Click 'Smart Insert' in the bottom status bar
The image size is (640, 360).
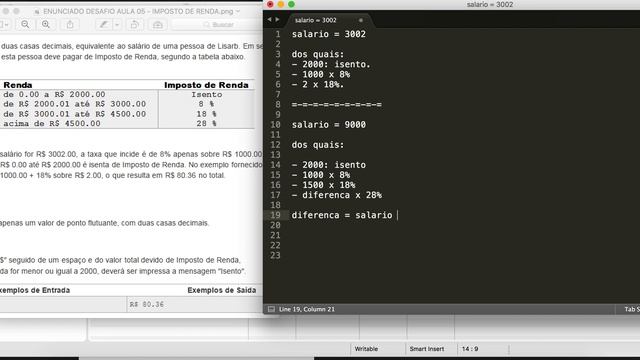pyautogui.click(x=427, y=349)
